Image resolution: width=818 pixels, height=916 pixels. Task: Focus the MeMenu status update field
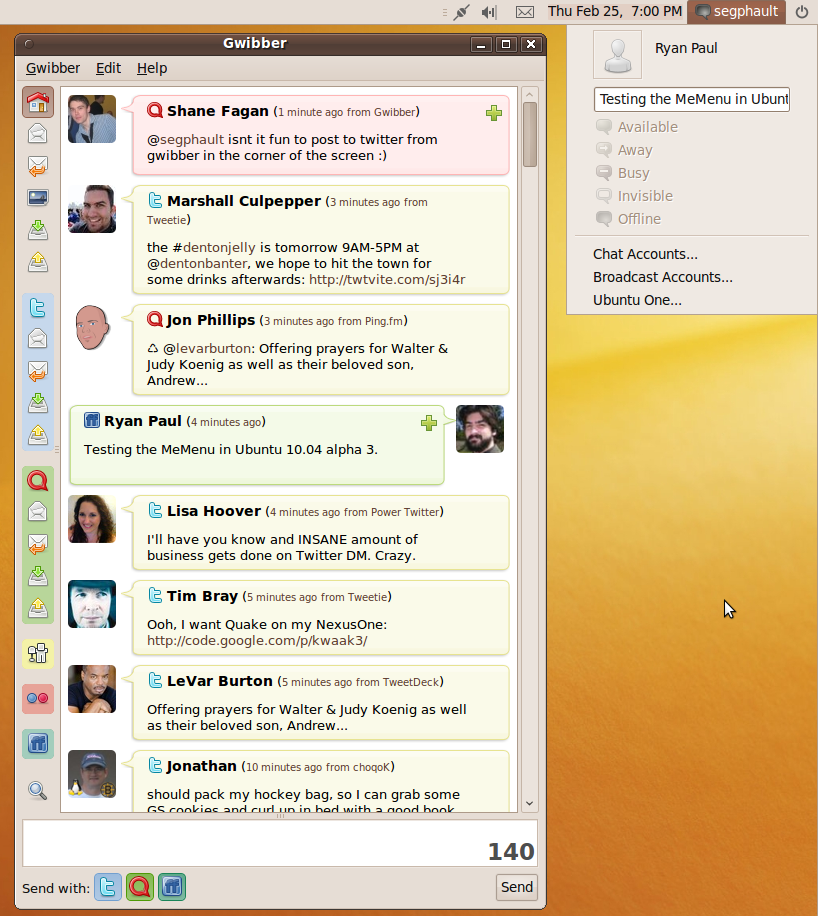692,99
